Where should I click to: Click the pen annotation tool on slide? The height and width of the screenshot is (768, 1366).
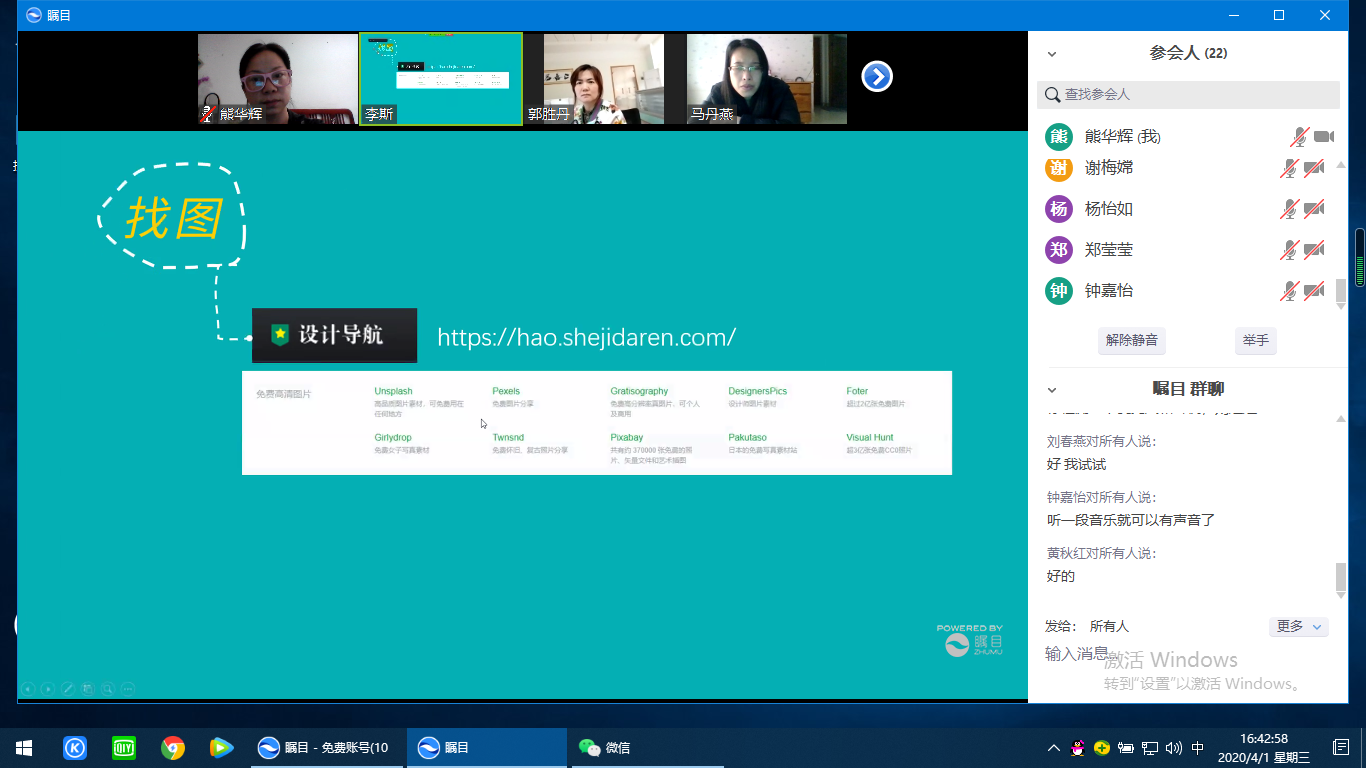68,688
